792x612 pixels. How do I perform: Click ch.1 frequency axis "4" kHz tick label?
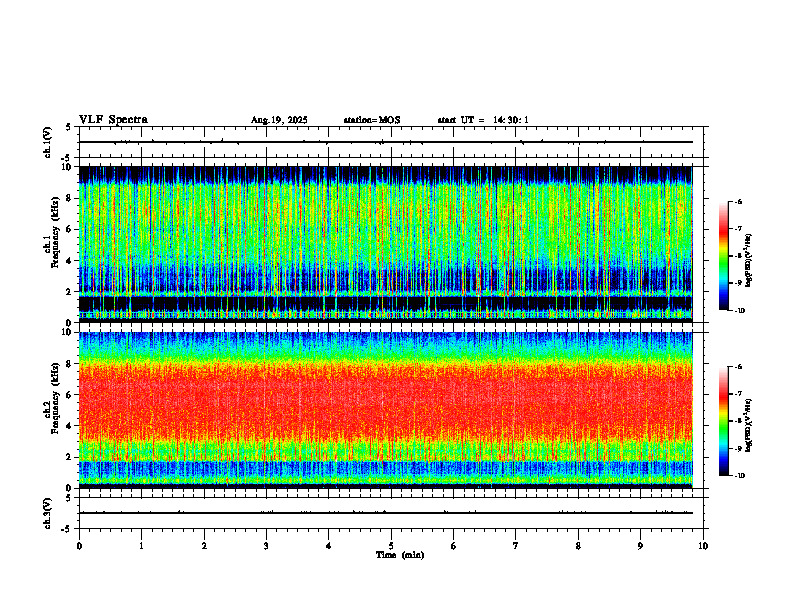click(70, 261)
